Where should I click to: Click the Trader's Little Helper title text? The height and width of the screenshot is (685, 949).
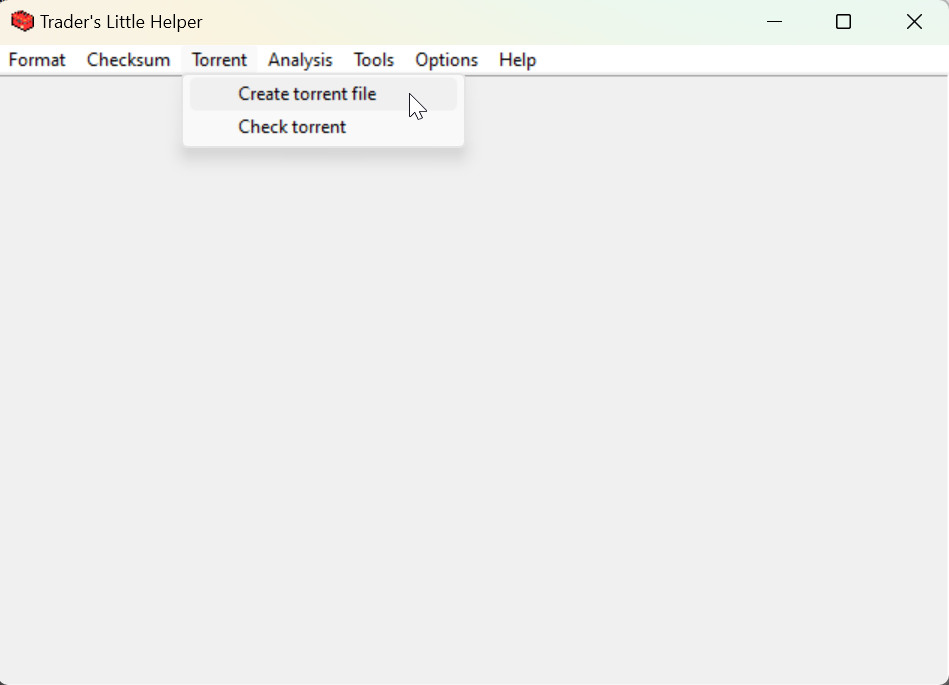pos(121,22)
